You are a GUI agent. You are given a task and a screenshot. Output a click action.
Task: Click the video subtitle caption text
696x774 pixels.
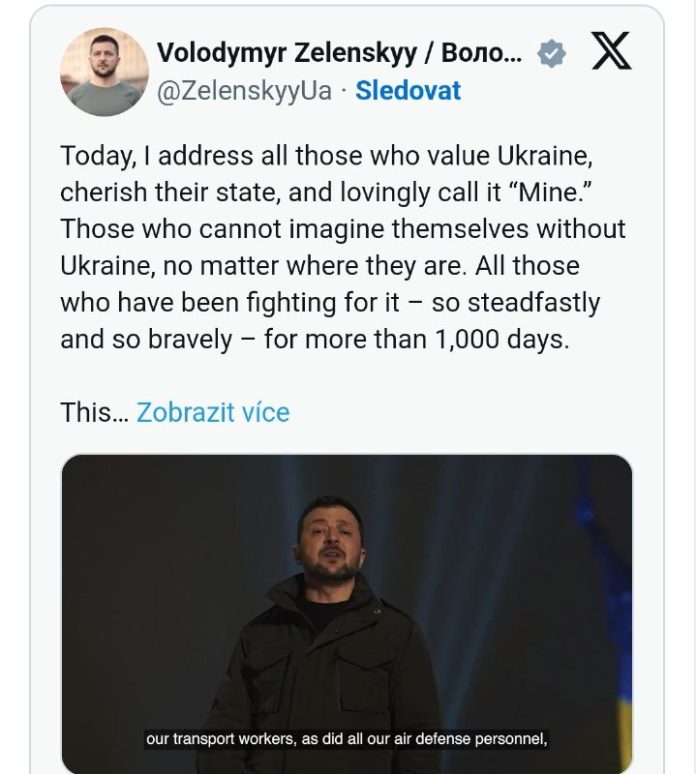(x=347, y=740)
